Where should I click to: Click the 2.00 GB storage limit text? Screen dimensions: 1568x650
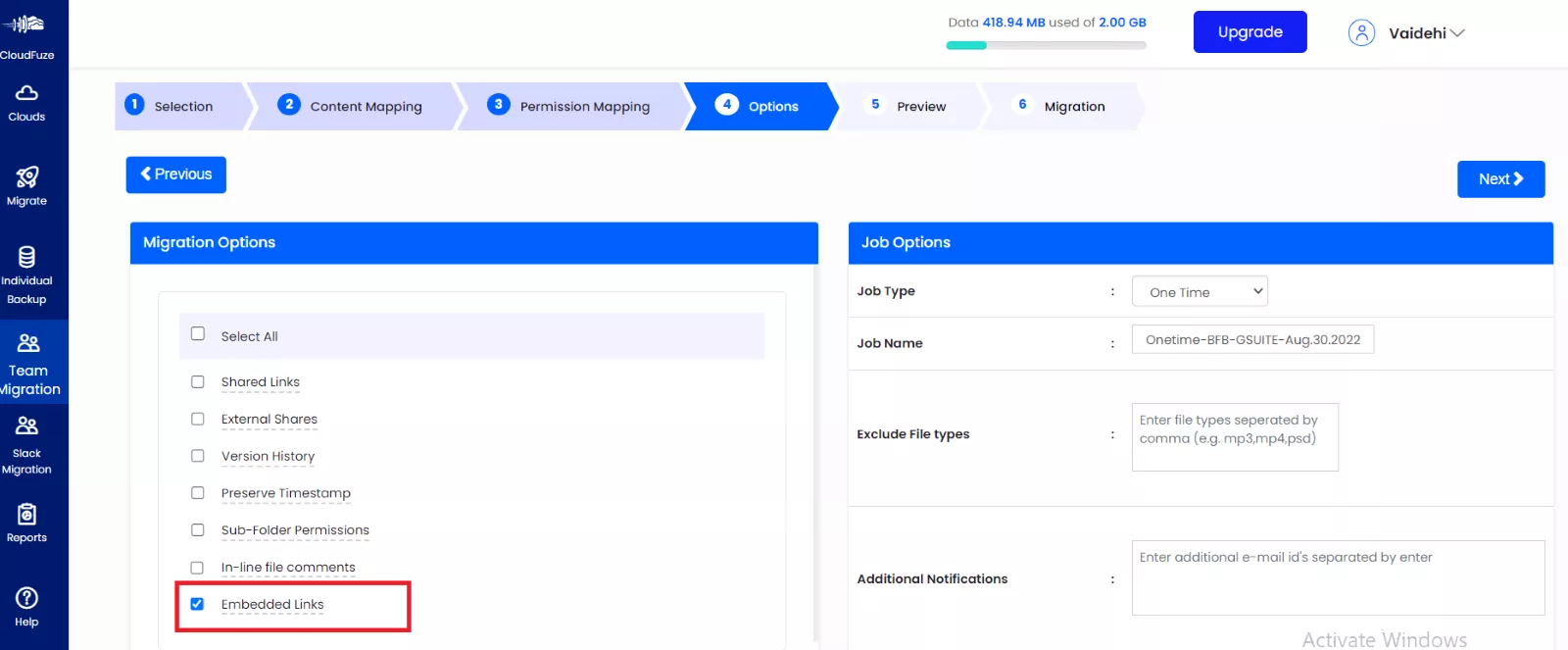pos(1122,23)
